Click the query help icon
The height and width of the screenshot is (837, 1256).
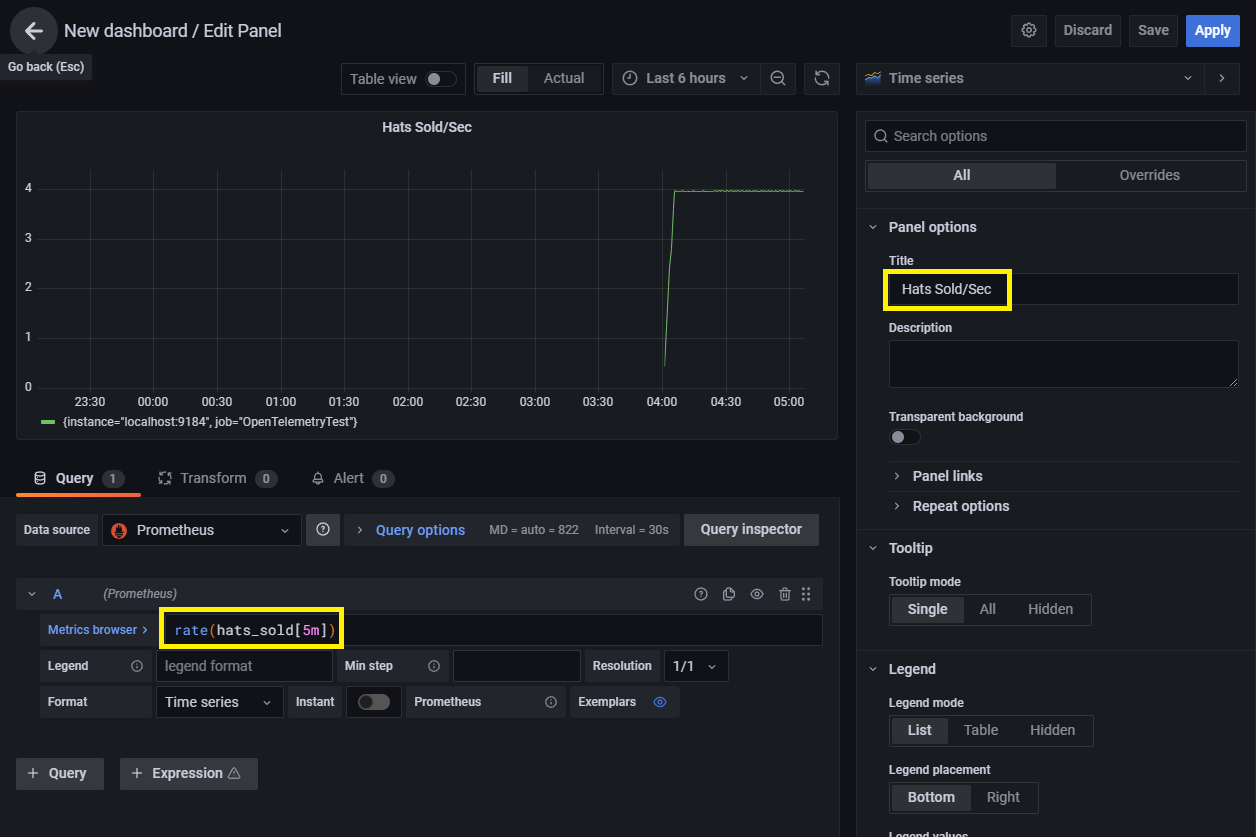(700, 593)
